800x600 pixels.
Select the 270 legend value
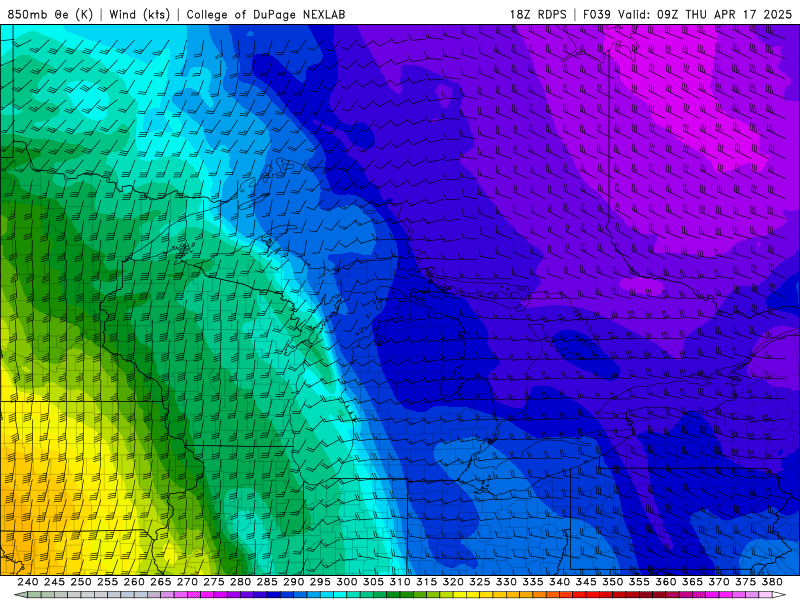coord(187,582)
